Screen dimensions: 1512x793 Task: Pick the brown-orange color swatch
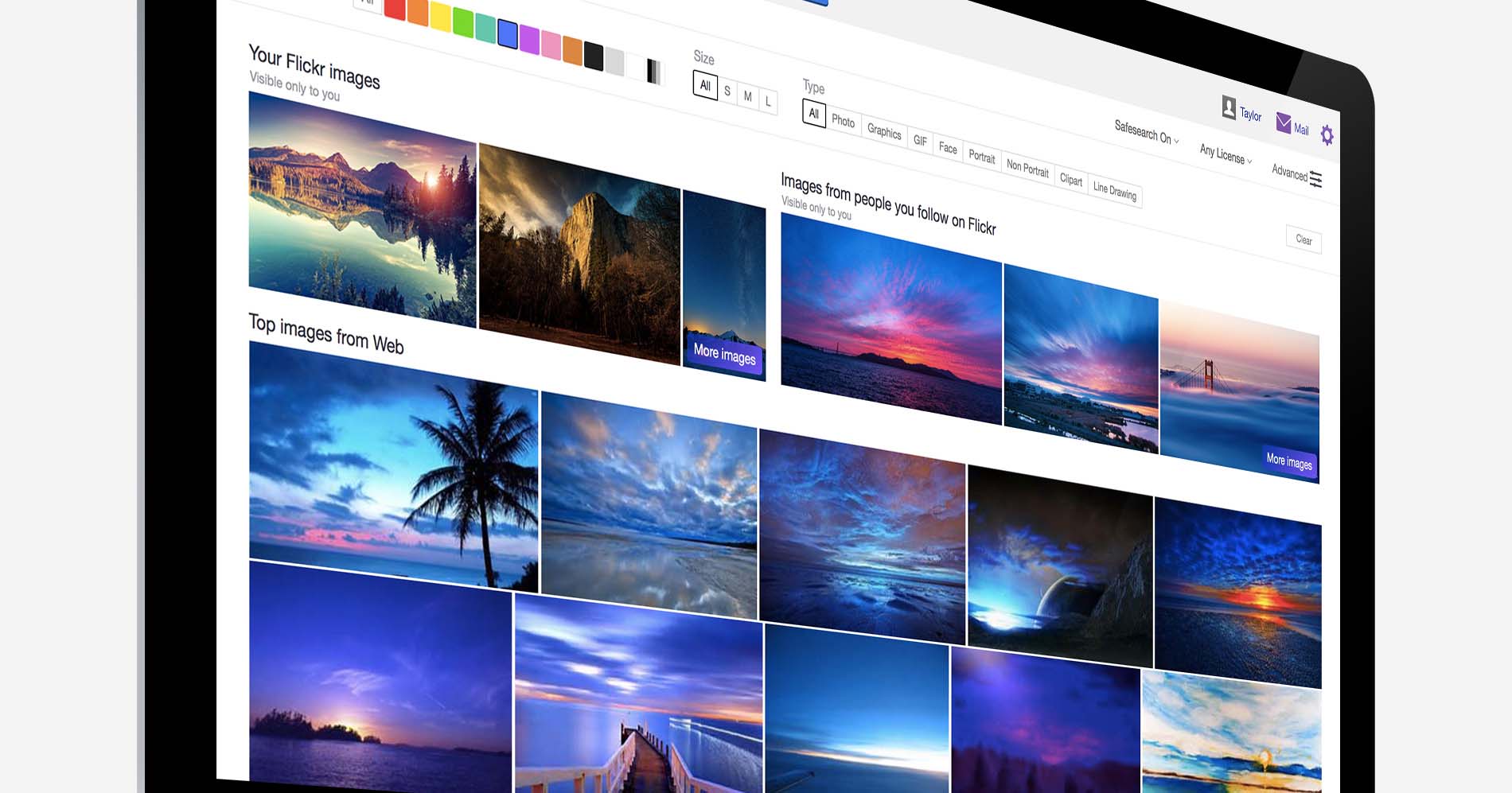click(572, 50)
